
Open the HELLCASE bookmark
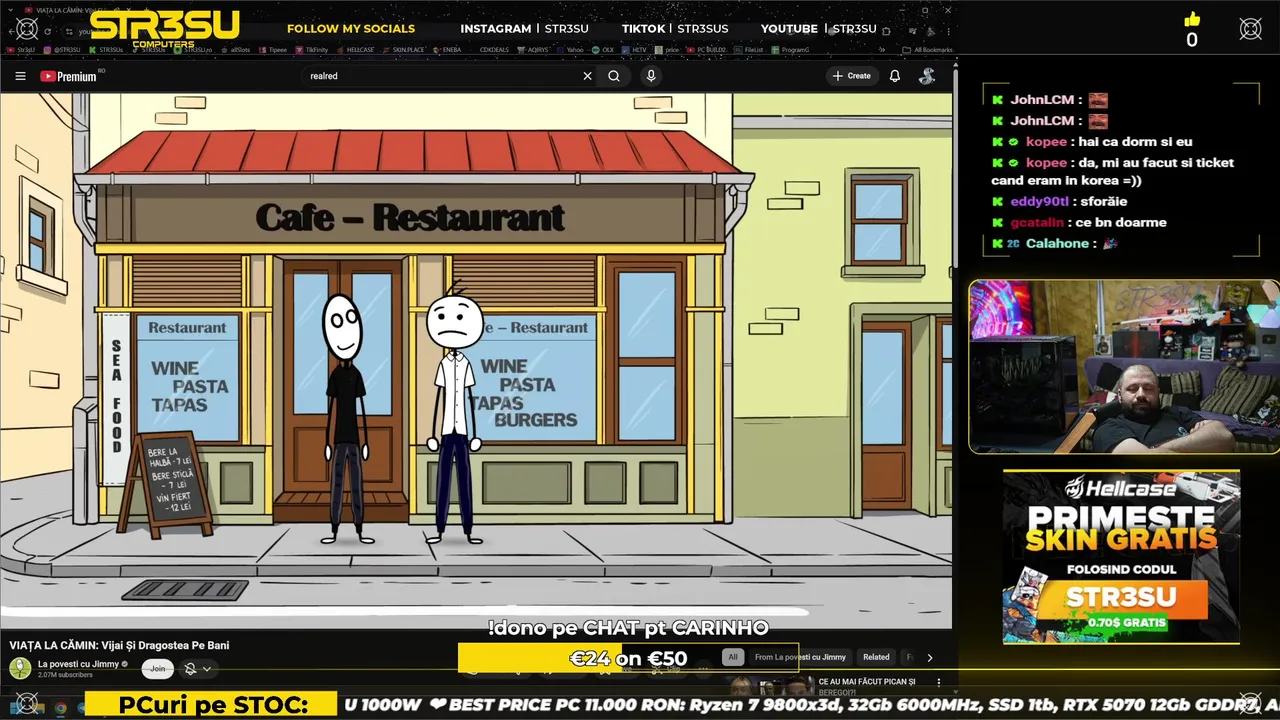(356, 49)
